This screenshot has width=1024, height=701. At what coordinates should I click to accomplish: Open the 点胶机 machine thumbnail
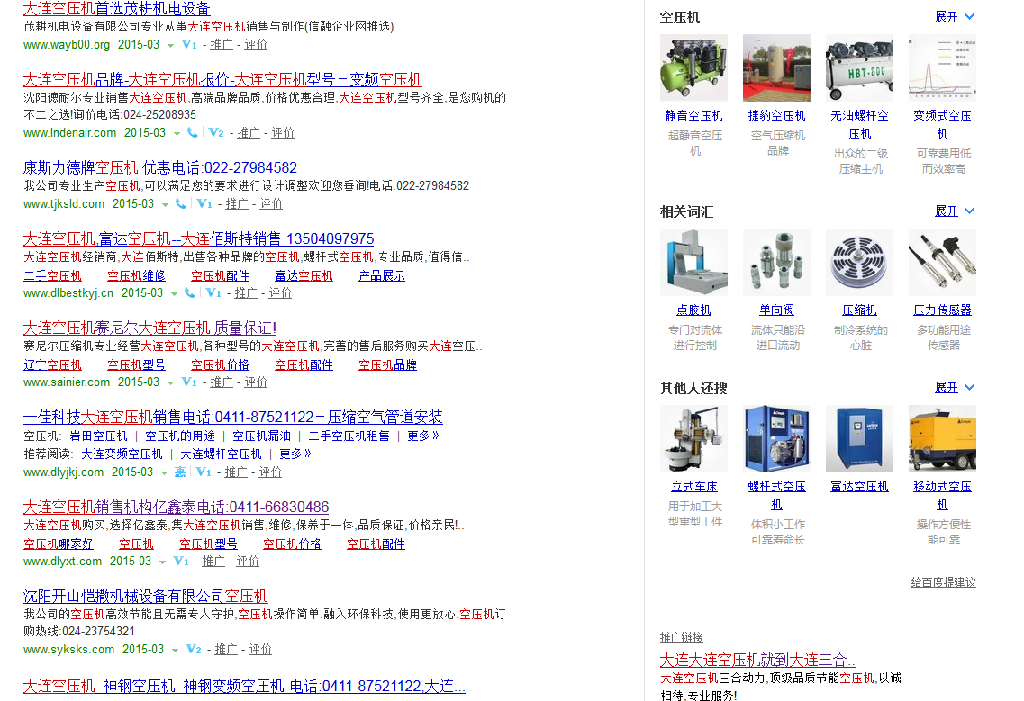coord(694,262)
